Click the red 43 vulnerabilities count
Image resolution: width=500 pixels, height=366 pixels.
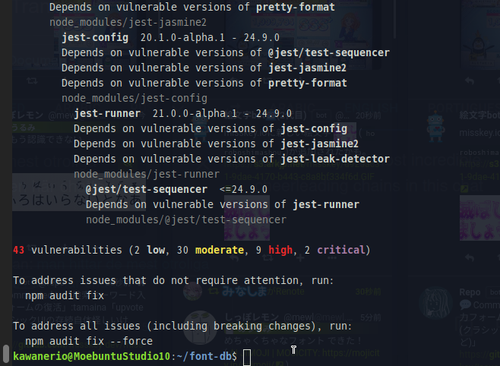tap(19, 250)
